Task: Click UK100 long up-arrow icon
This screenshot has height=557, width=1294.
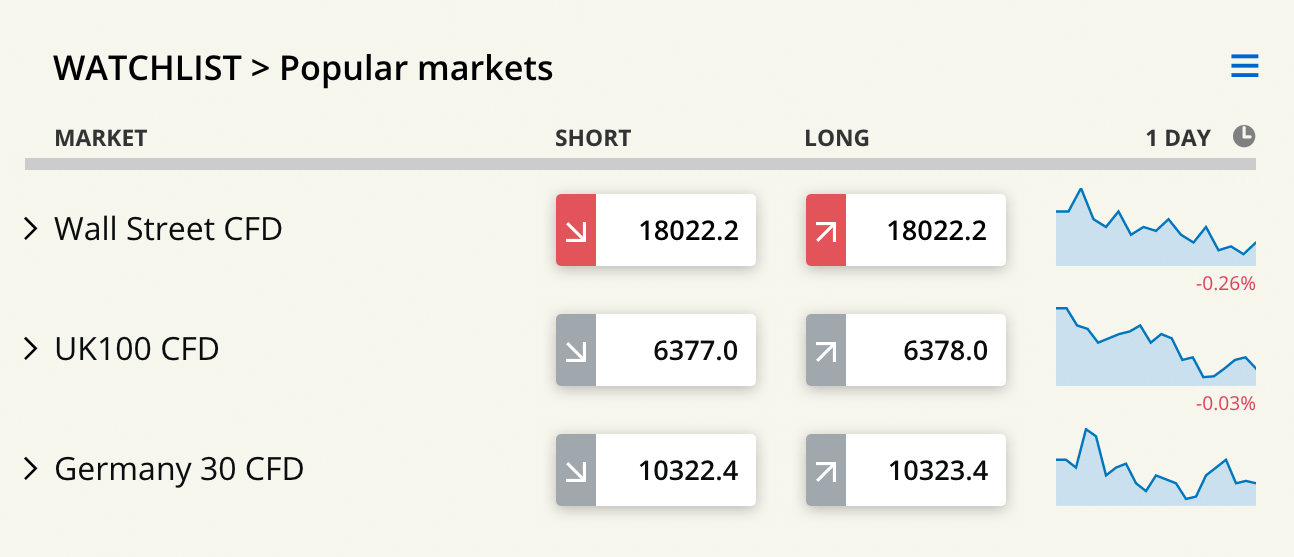Action: click(826, 350)
